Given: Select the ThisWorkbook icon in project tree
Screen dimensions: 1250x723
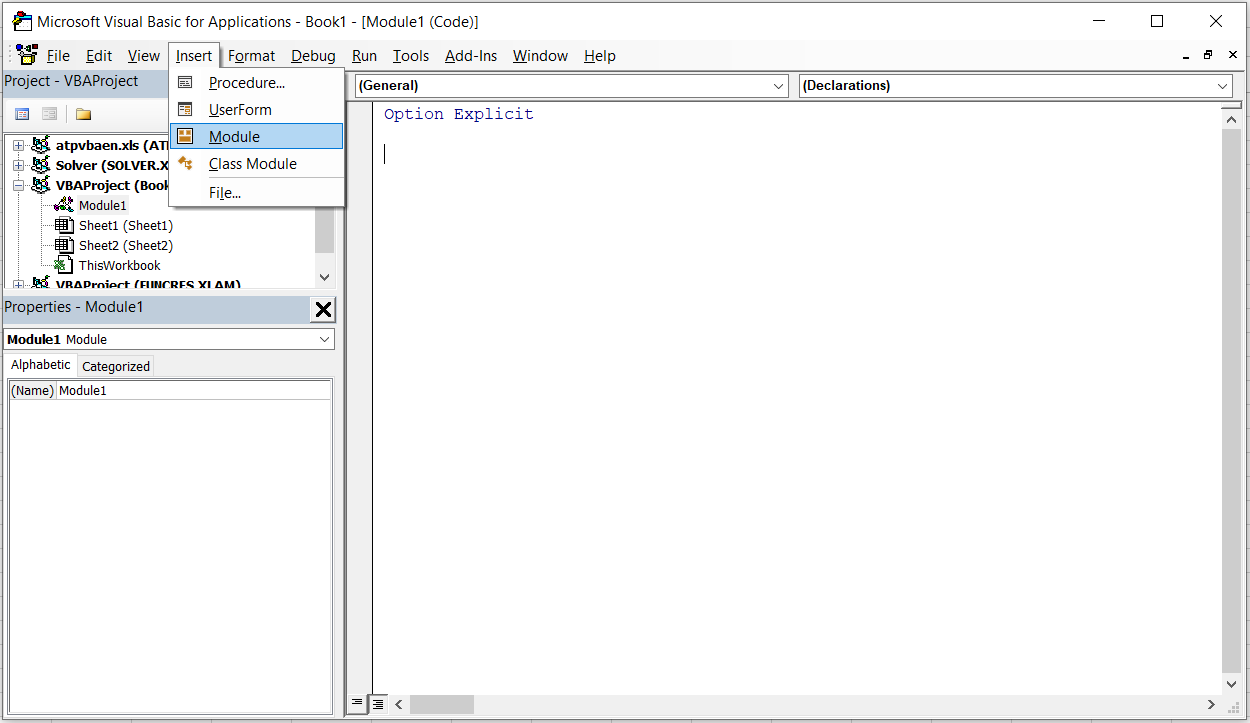Looking at the screenshot, I should 63,266.
